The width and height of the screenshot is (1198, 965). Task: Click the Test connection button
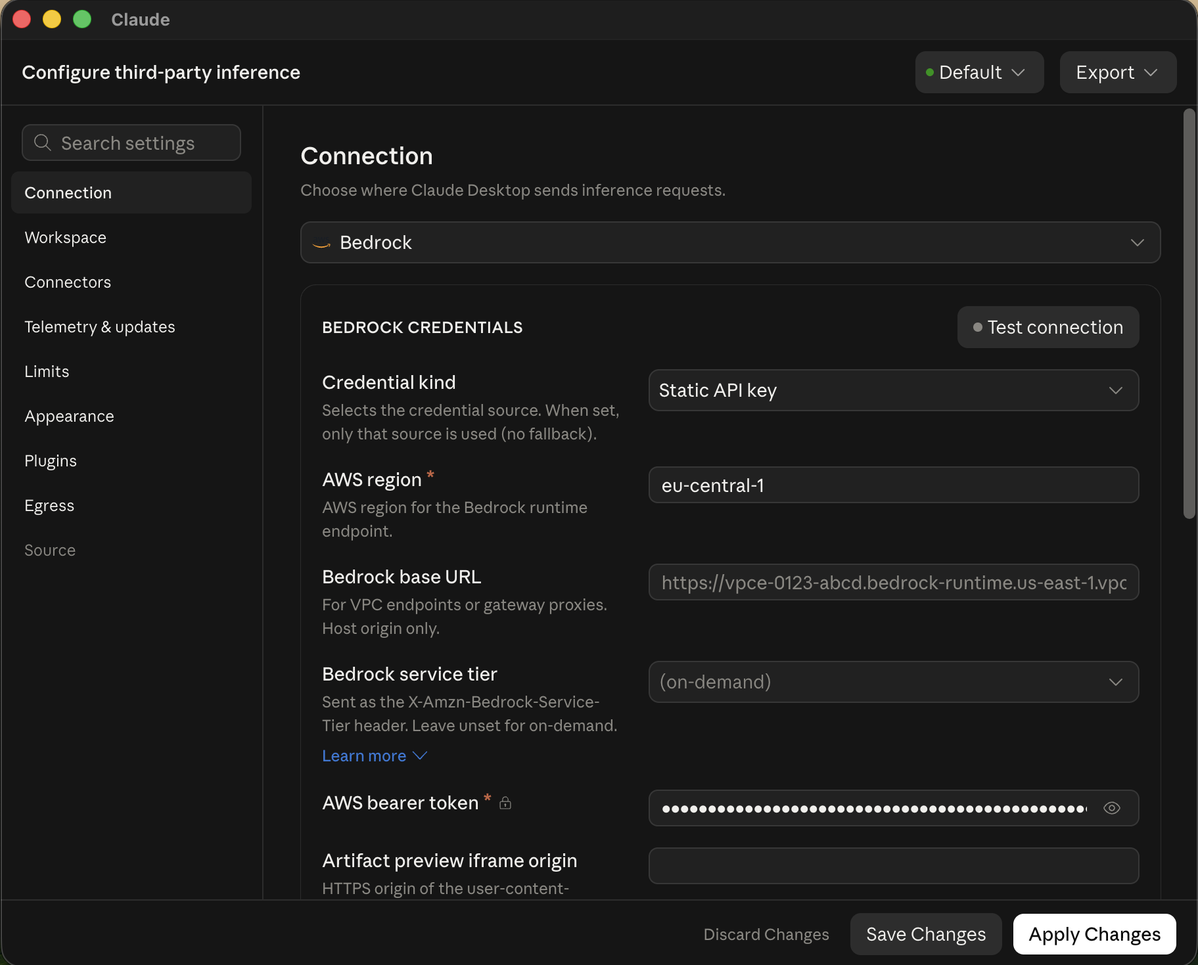(1047, 327)
